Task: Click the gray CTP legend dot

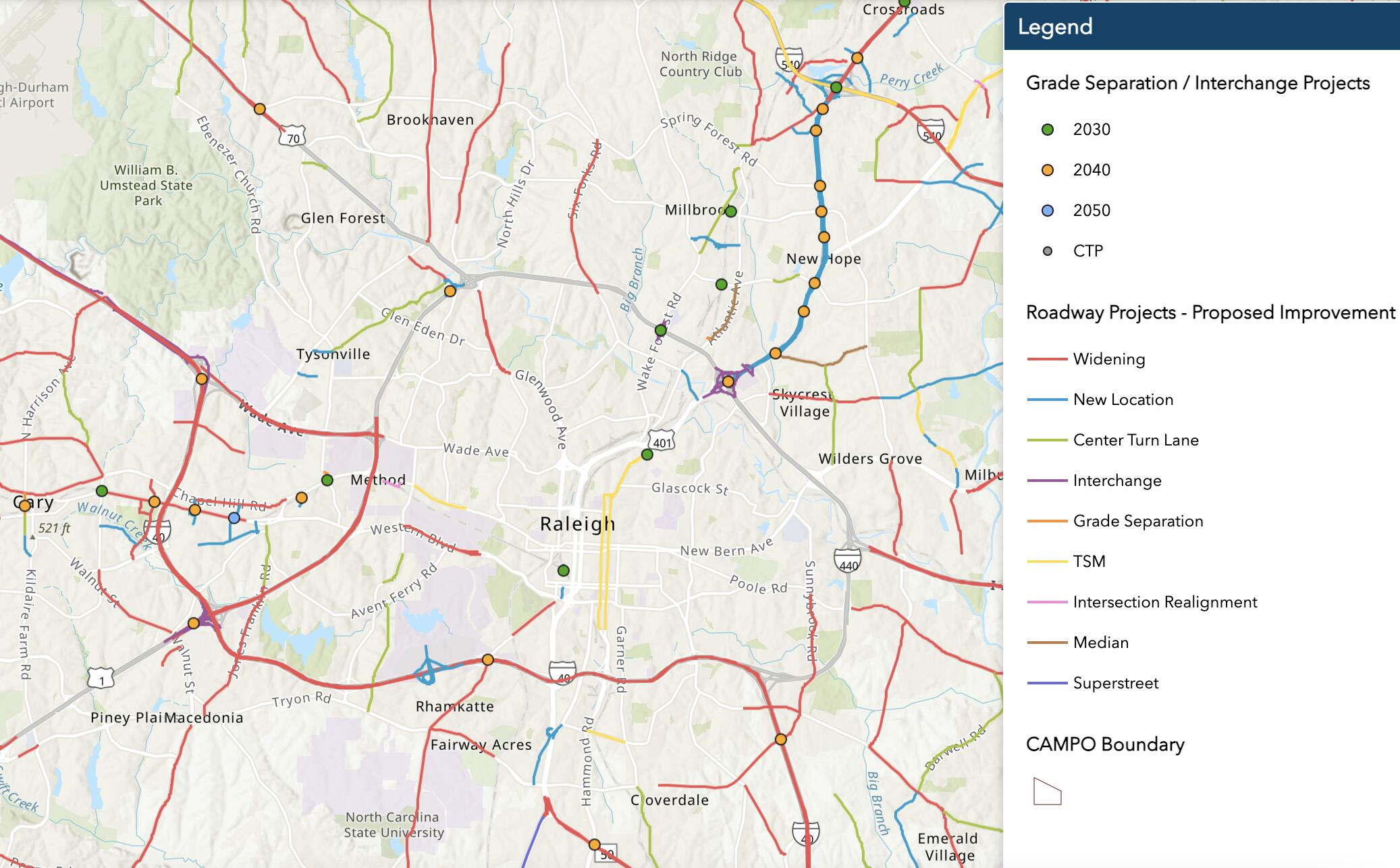Action: tap(1048, 251)
